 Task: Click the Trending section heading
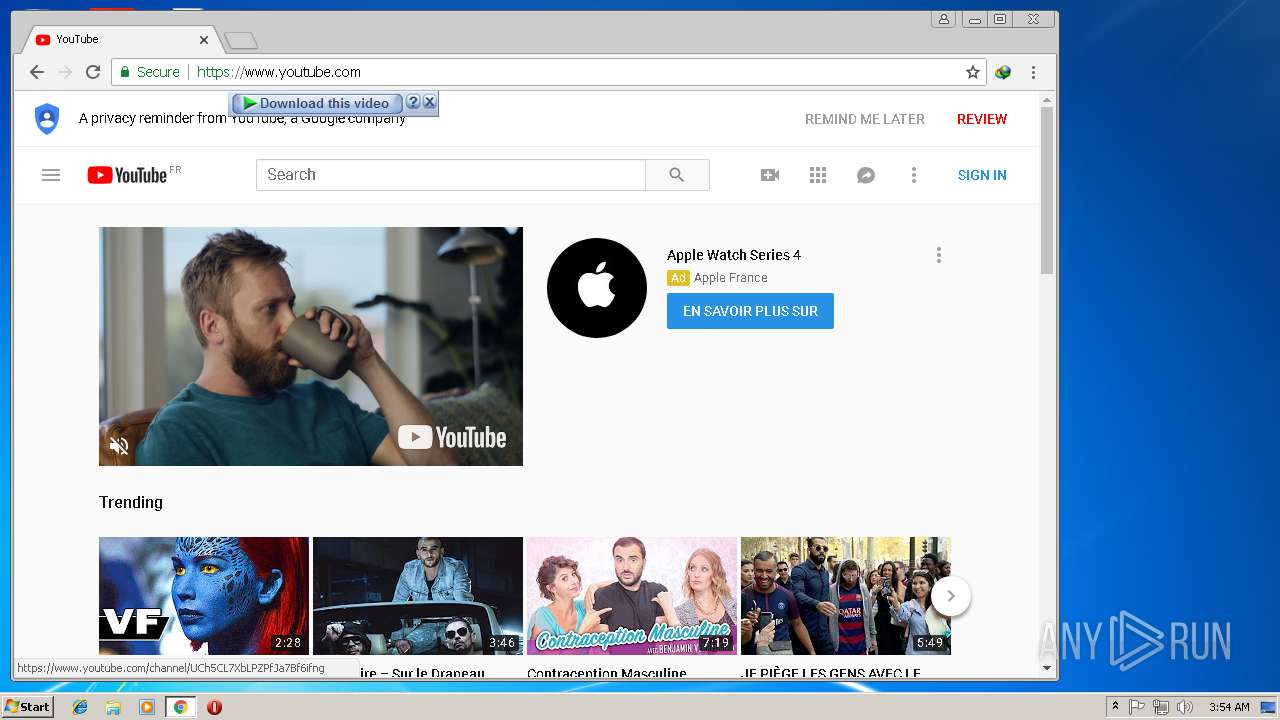pyautogui.click(x=131, y=502)
